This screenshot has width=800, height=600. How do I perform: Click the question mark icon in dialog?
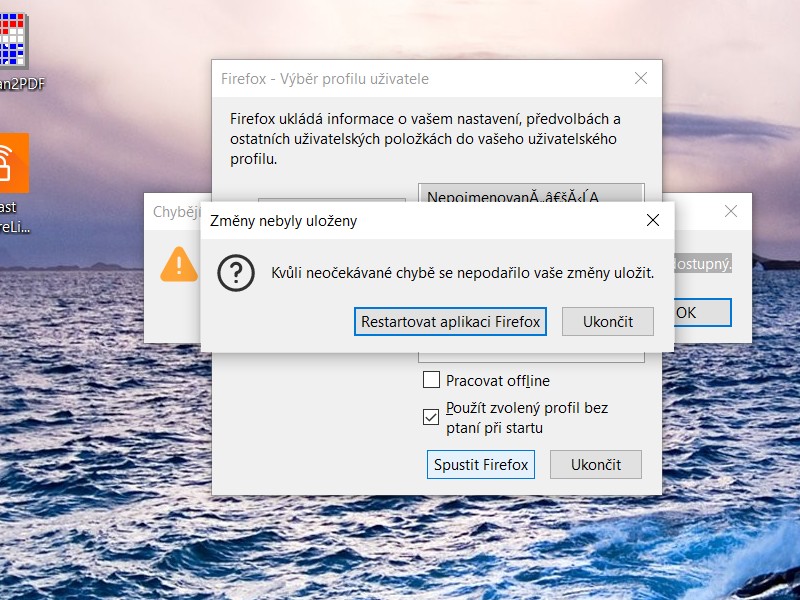[236, 273]
